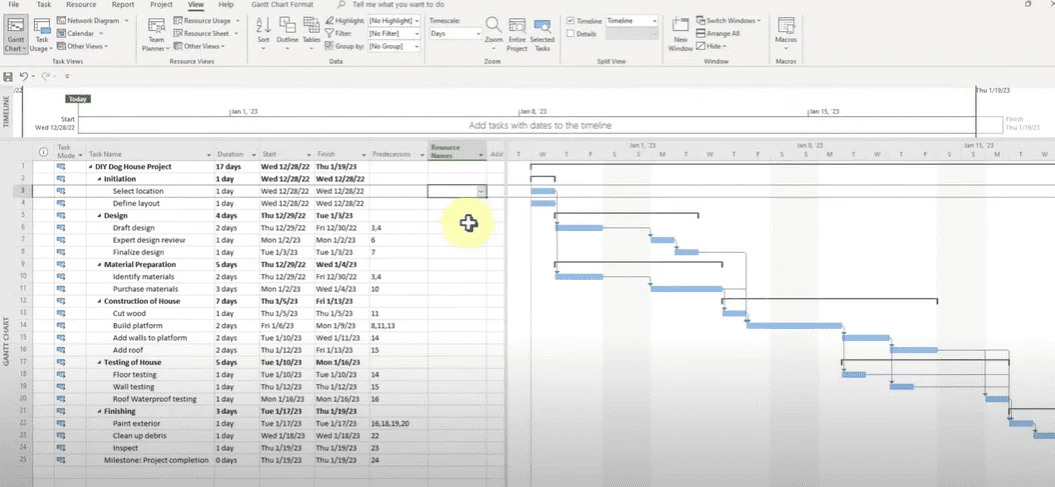1055x487 pixels.
Task: Select the Purchase materials task name cell
Action: [x=151, y=289]
